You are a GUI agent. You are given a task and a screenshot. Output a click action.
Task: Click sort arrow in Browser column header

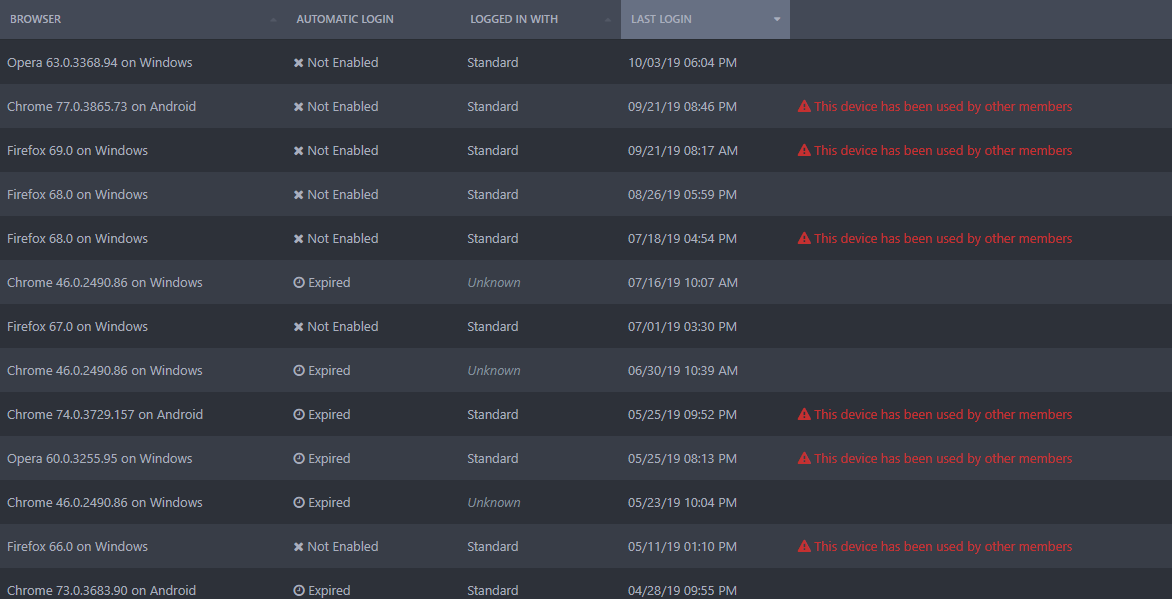coord(273,19)
